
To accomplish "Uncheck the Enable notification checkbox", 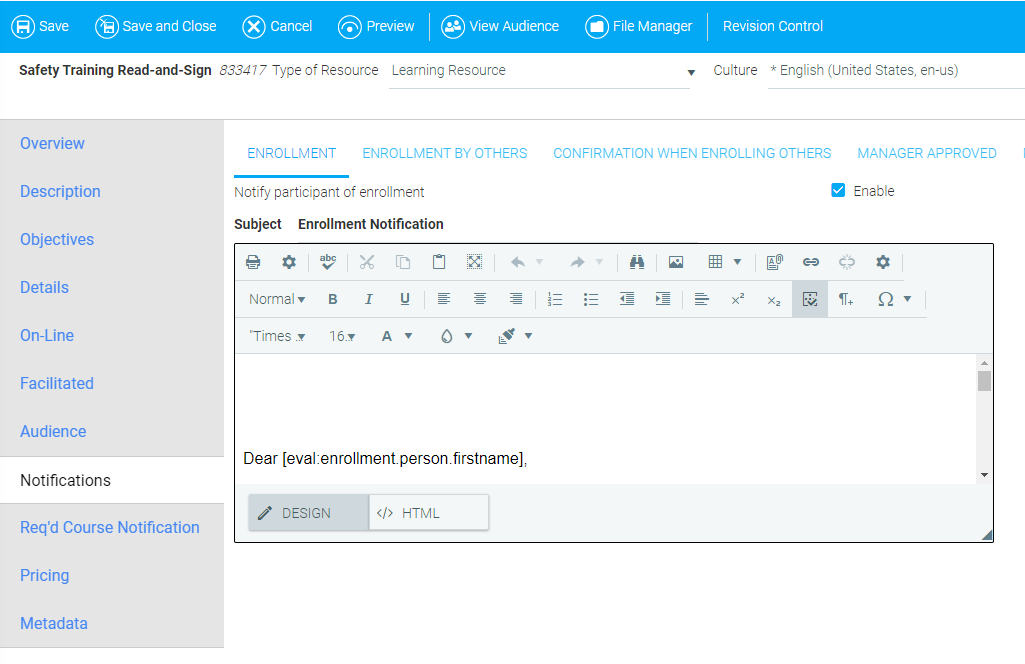I will point(838,190).
